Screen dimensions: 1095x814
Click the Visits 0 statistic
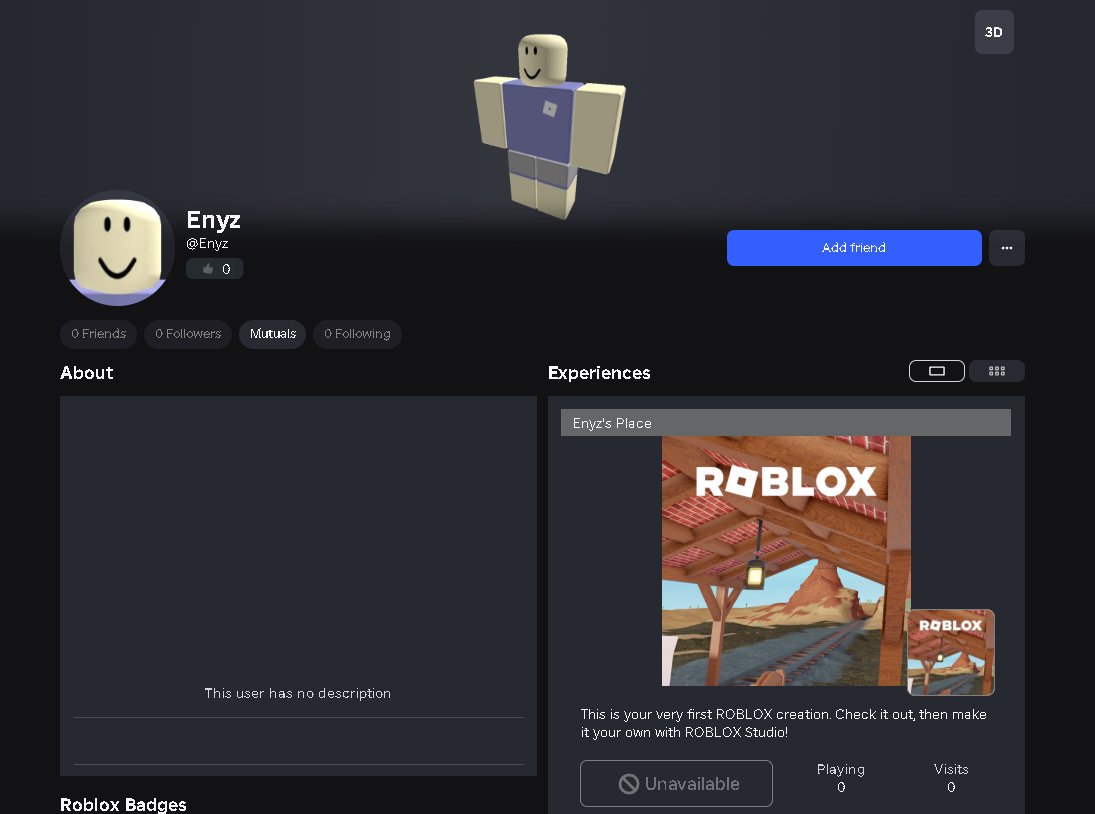pos(951,778)
